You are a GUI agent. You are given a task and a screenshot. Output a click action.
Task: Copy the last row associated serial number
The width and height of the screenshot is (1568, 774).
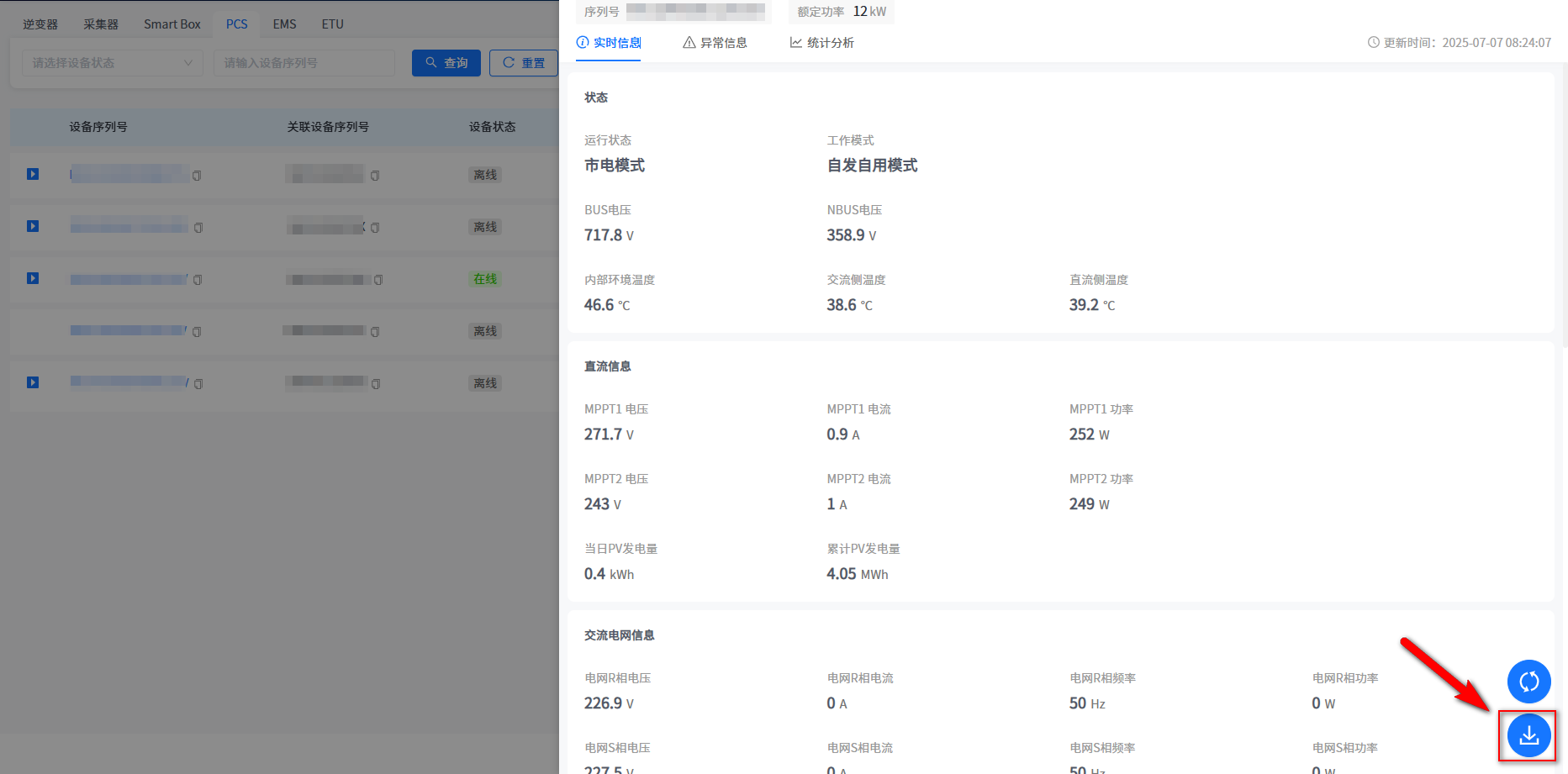[375, 384]
